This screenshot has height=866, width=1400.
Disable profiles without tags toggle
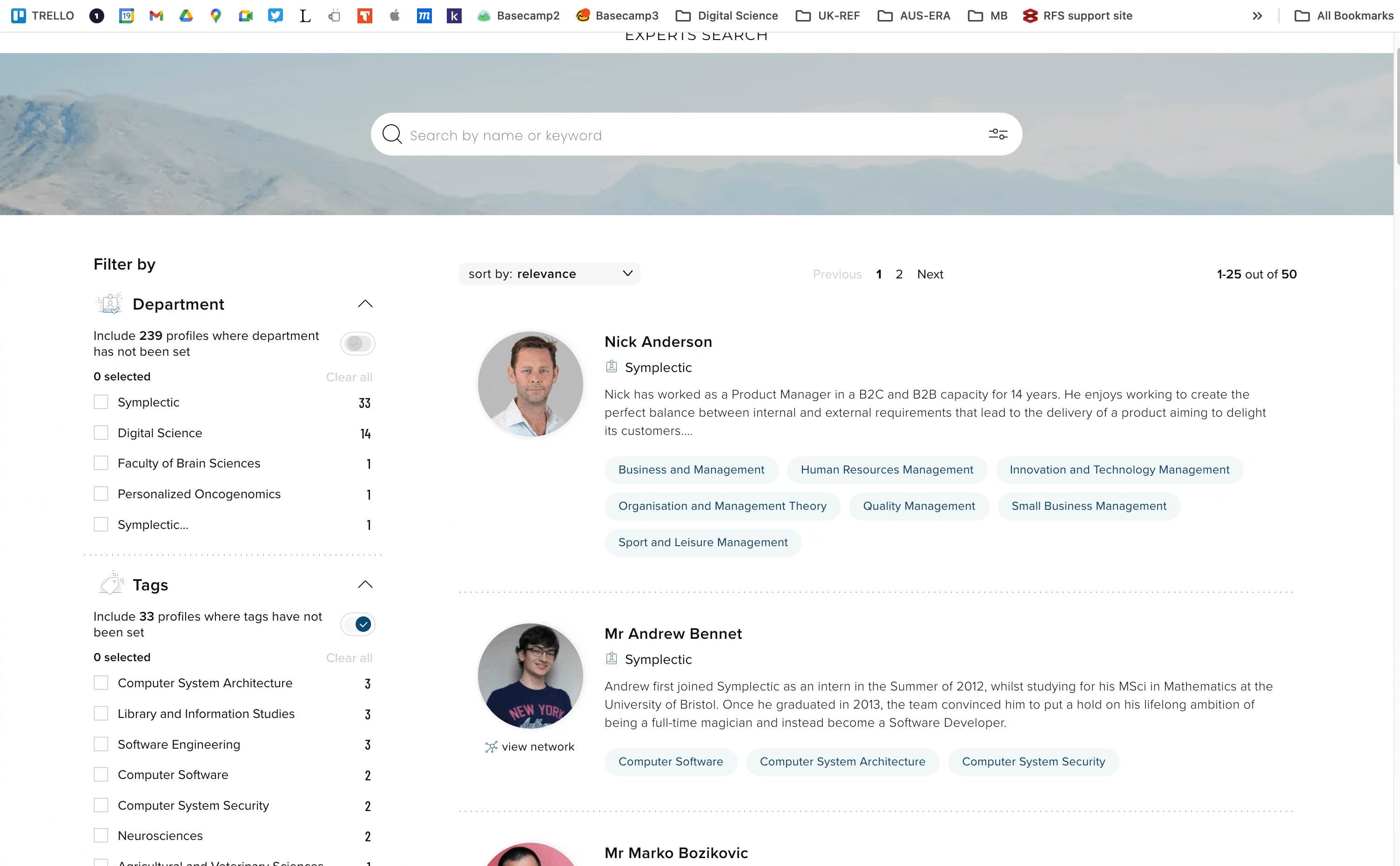pyautogui.click(x=358, y=624)
